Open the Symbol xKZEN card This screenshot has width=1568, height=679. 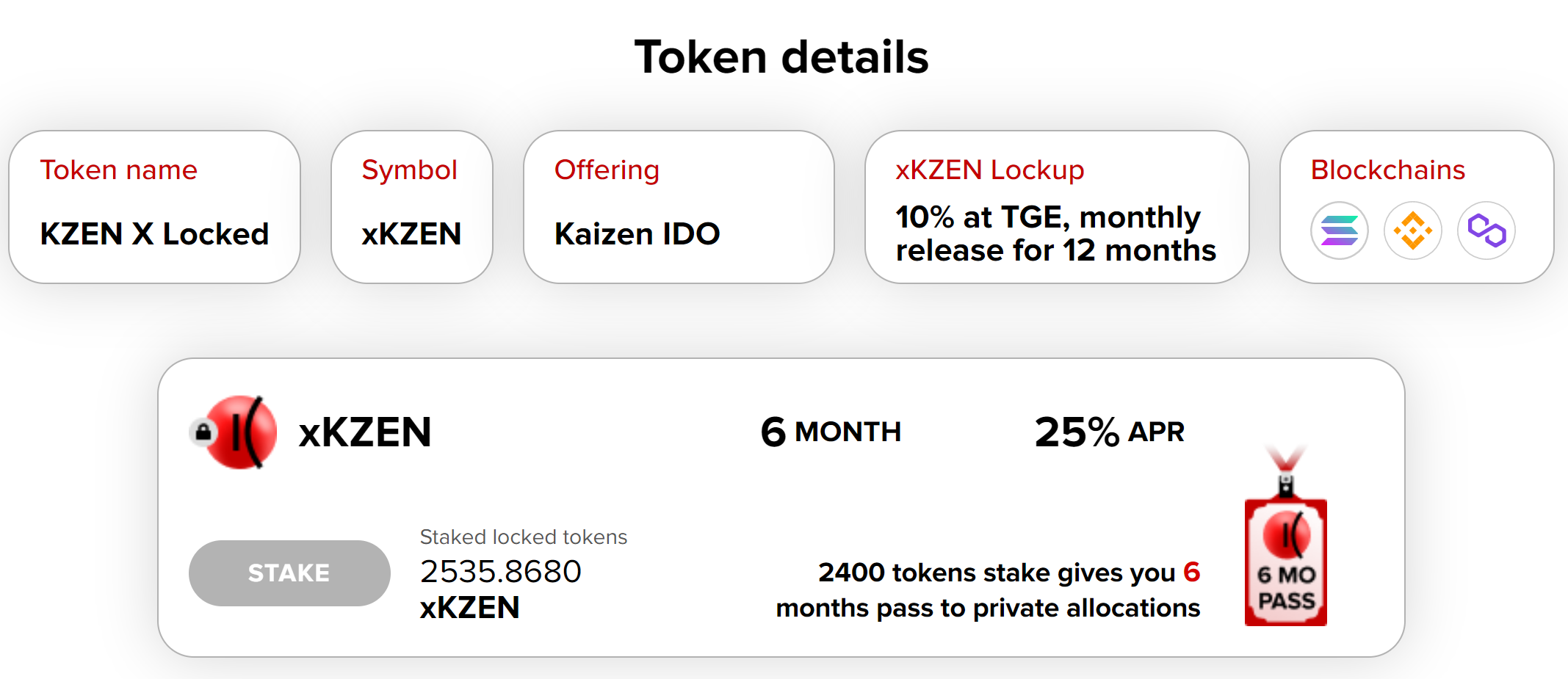click(411, 207)
